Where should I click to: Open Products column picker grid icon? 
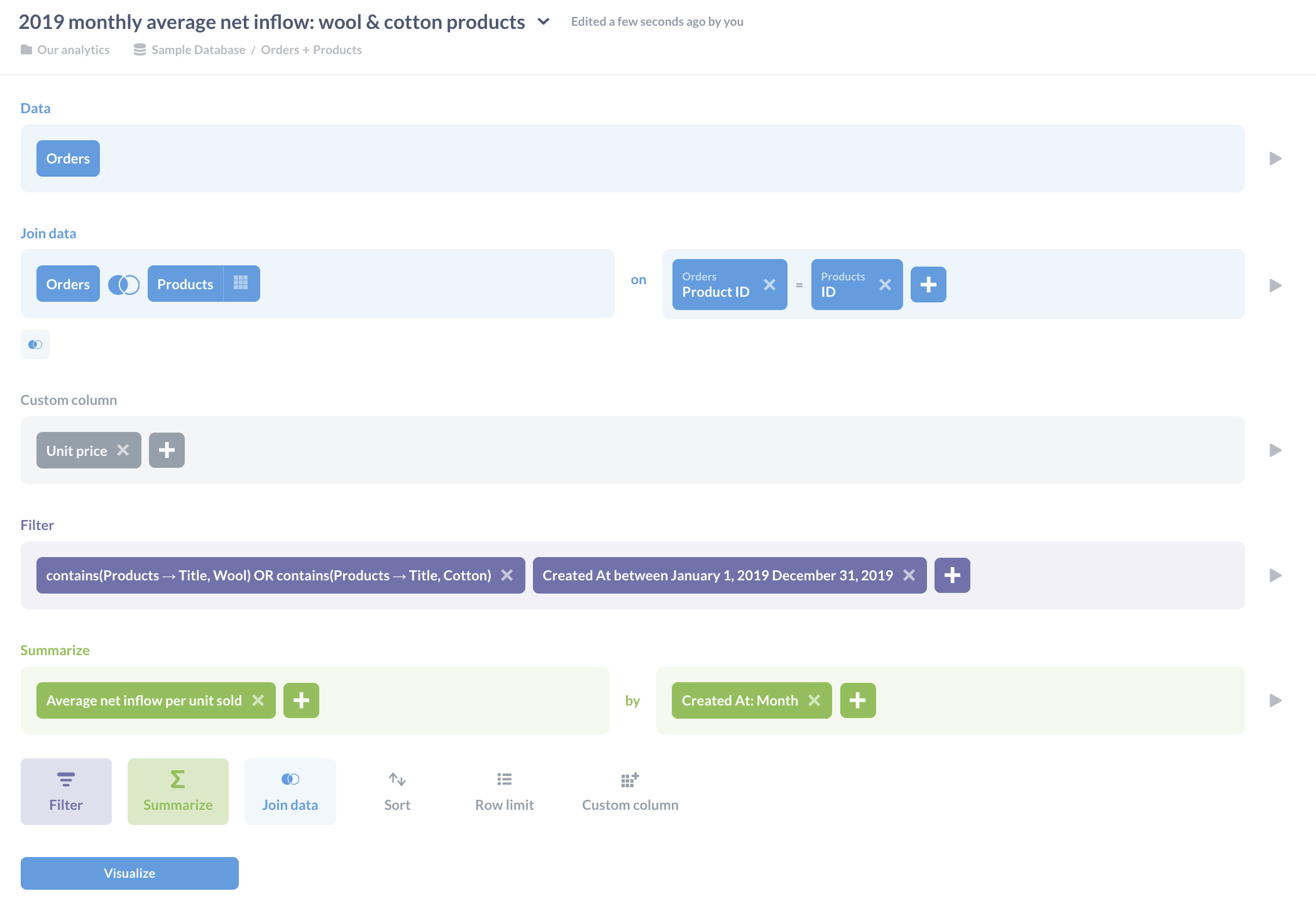click(241, 284)
